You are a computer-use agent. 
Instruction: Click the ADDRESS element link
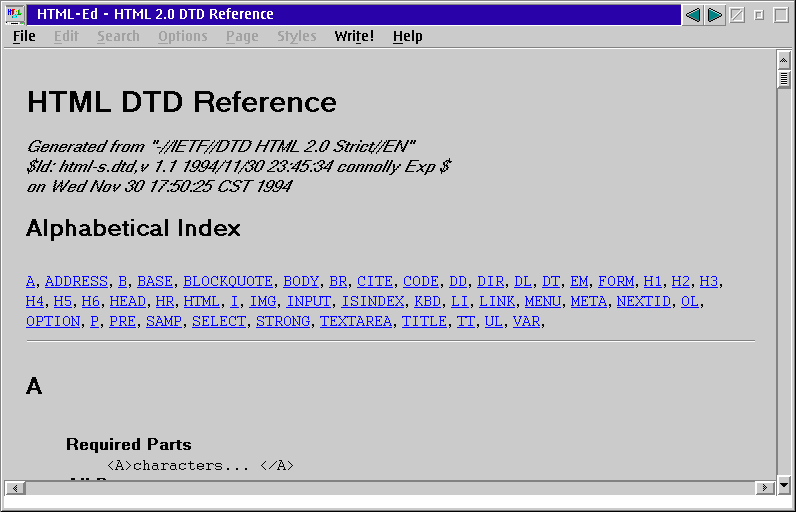tap(76, 282)
